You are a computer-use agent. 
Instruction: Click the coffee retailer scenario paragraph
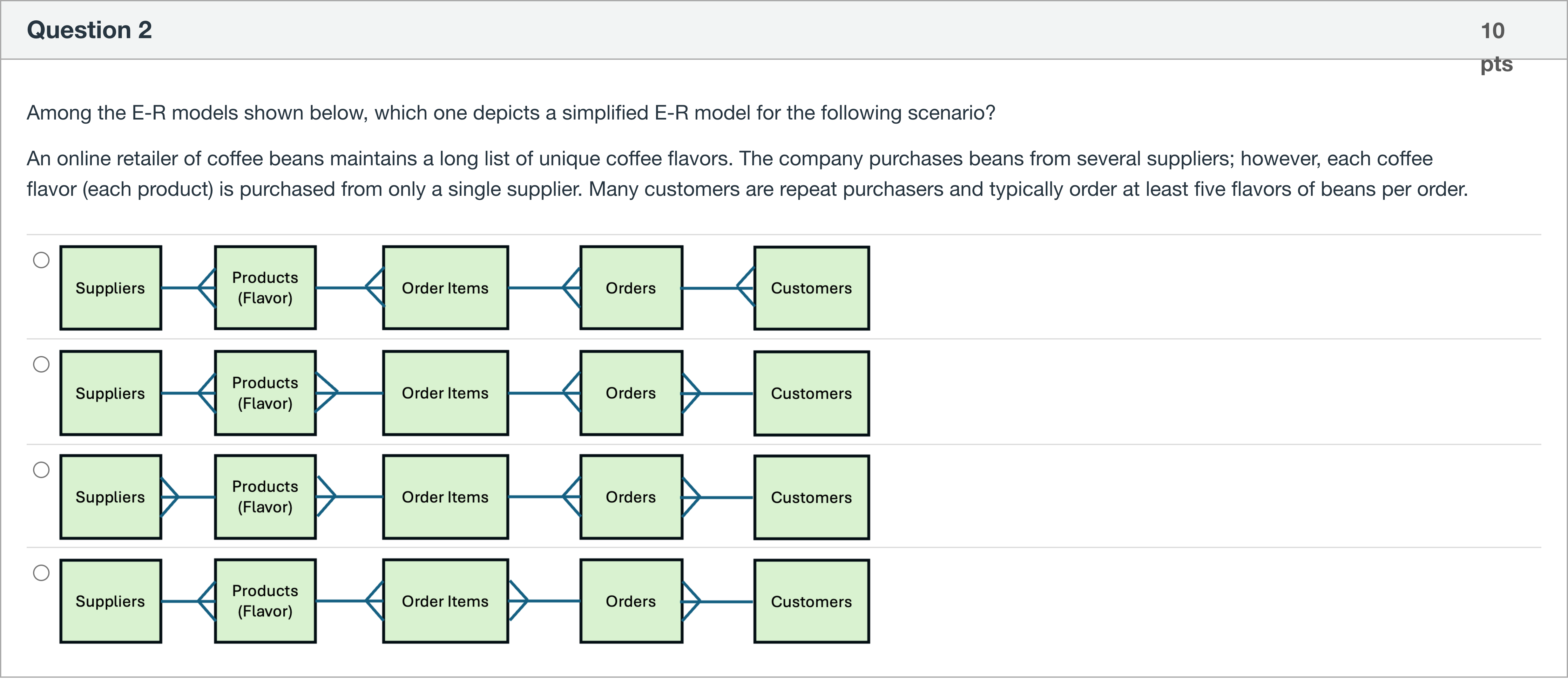tap(747, 174)
